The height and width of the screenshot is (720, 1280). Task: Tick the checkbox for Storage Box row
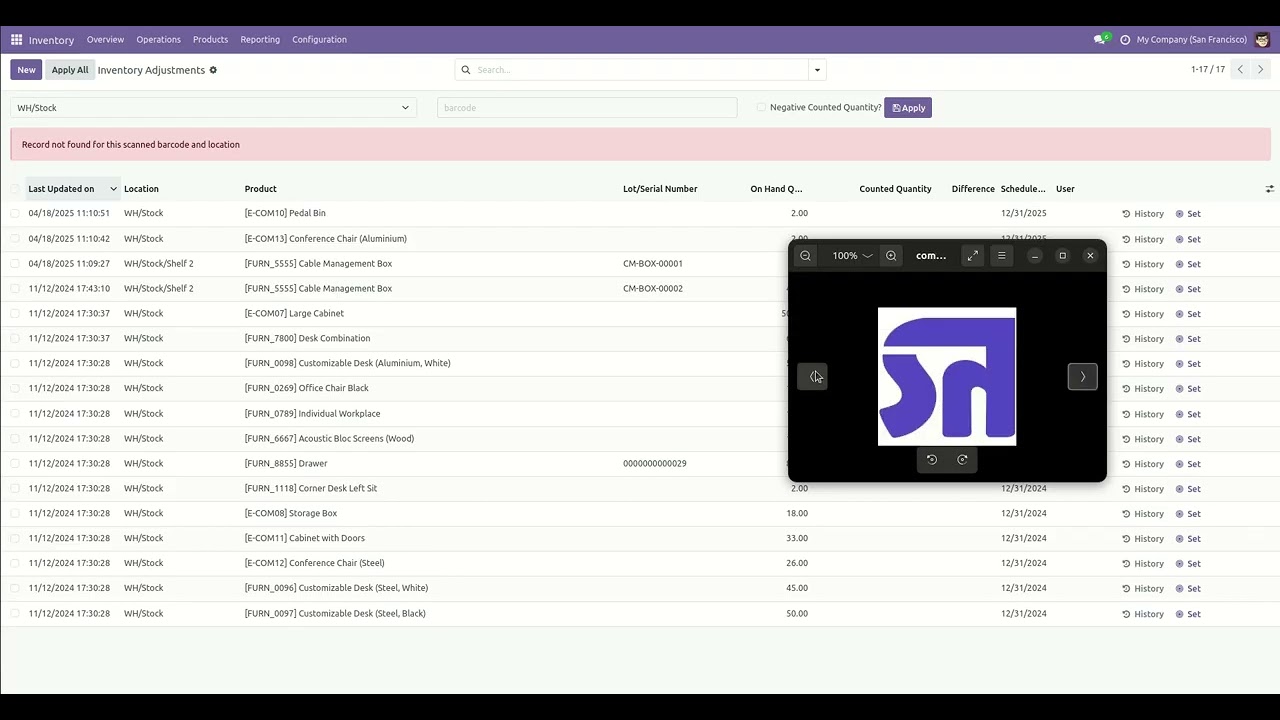pos(15,514)
